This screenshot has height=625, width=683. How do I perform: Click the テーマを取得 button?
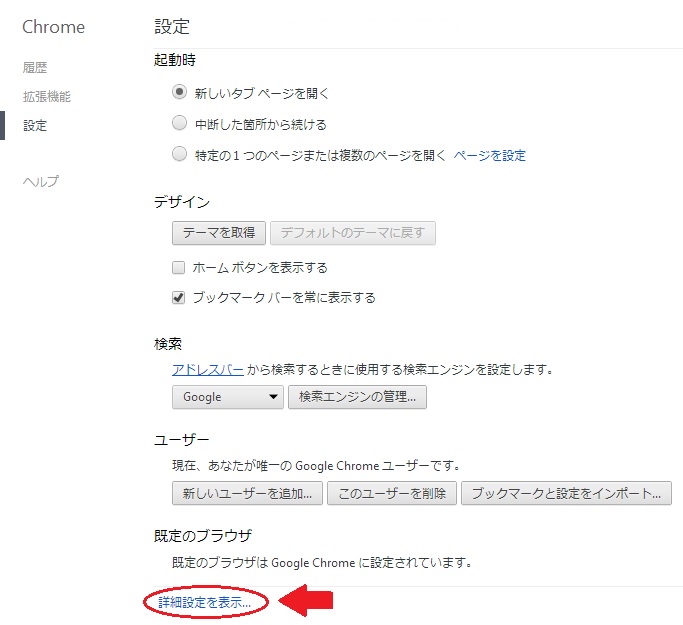[x=219, y=233]
